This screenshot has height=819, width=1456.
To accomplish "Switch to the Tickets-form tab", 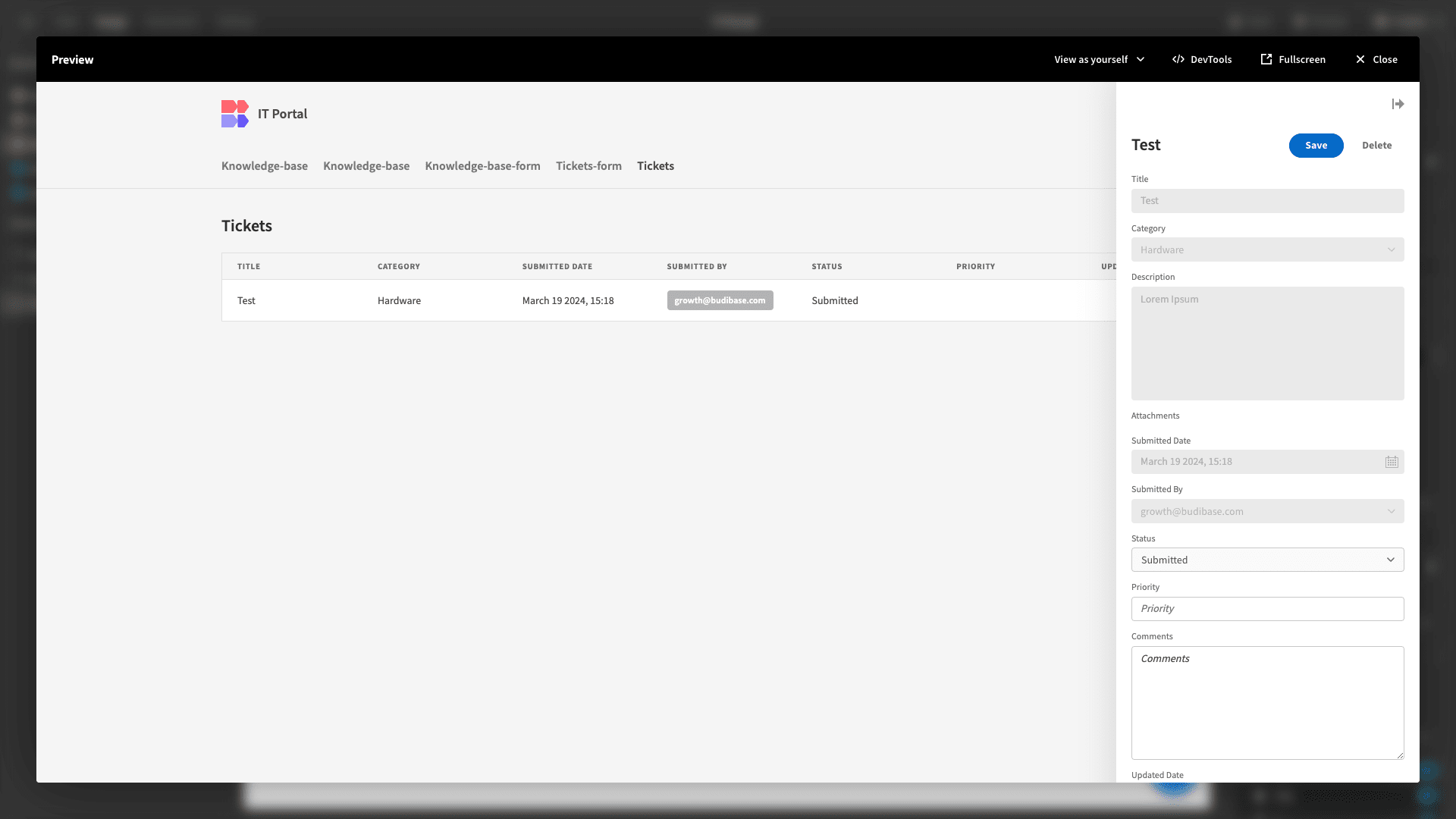I will pos(588,166).
